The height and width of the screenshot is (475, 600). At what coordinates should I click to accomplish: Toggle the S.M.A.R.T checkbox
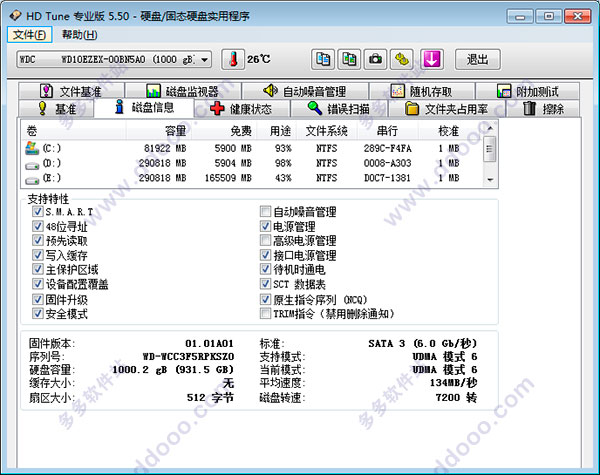(37, 211)
